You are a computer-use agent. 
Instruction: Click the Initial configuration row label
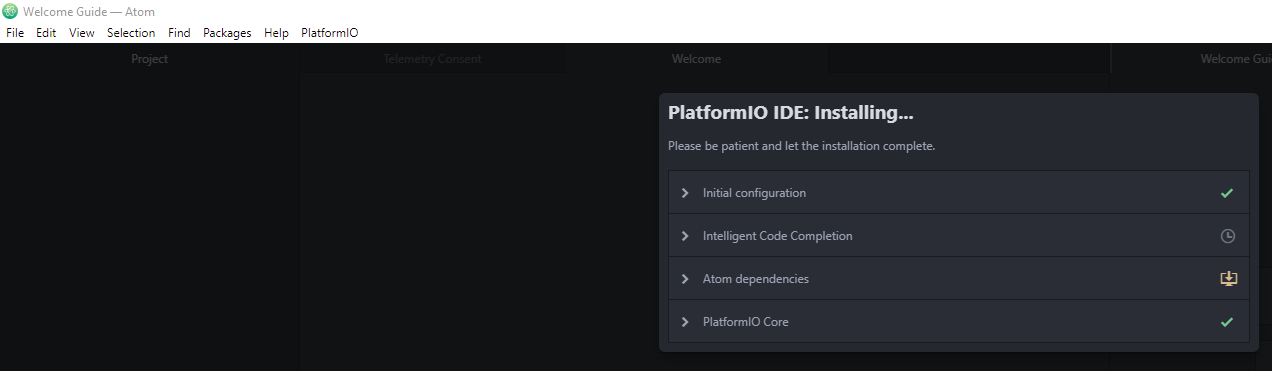click(754, 193)
